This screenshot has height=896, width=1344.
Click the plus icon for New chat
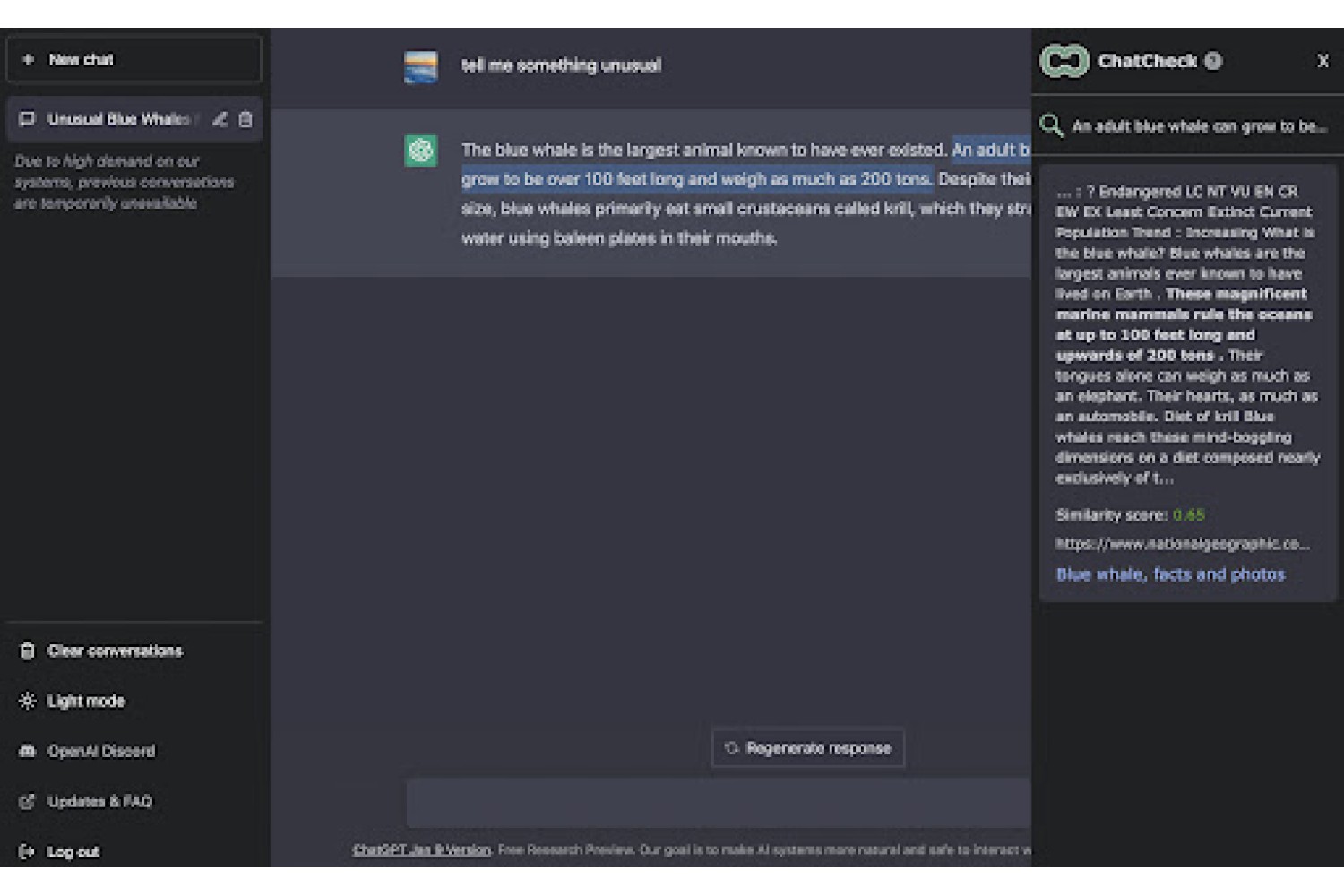(x=28, y=59)
